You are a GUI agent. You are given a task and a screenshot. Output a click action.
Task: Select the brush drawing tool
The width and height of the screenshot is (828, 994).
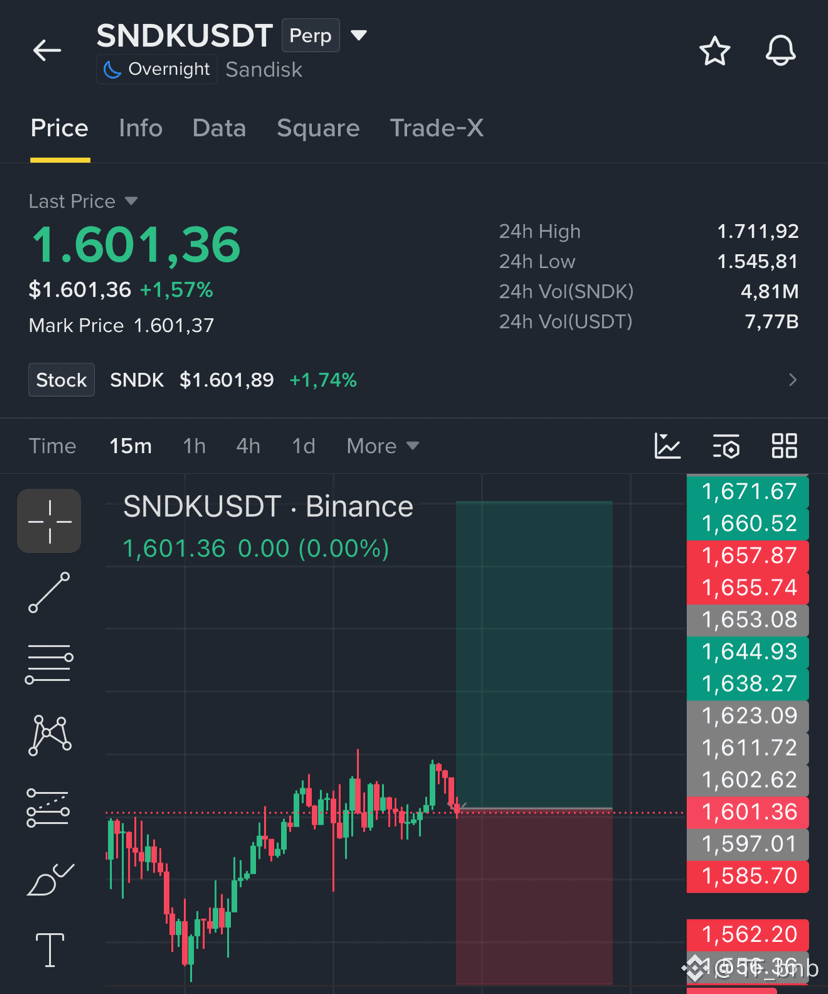point(51,879)
